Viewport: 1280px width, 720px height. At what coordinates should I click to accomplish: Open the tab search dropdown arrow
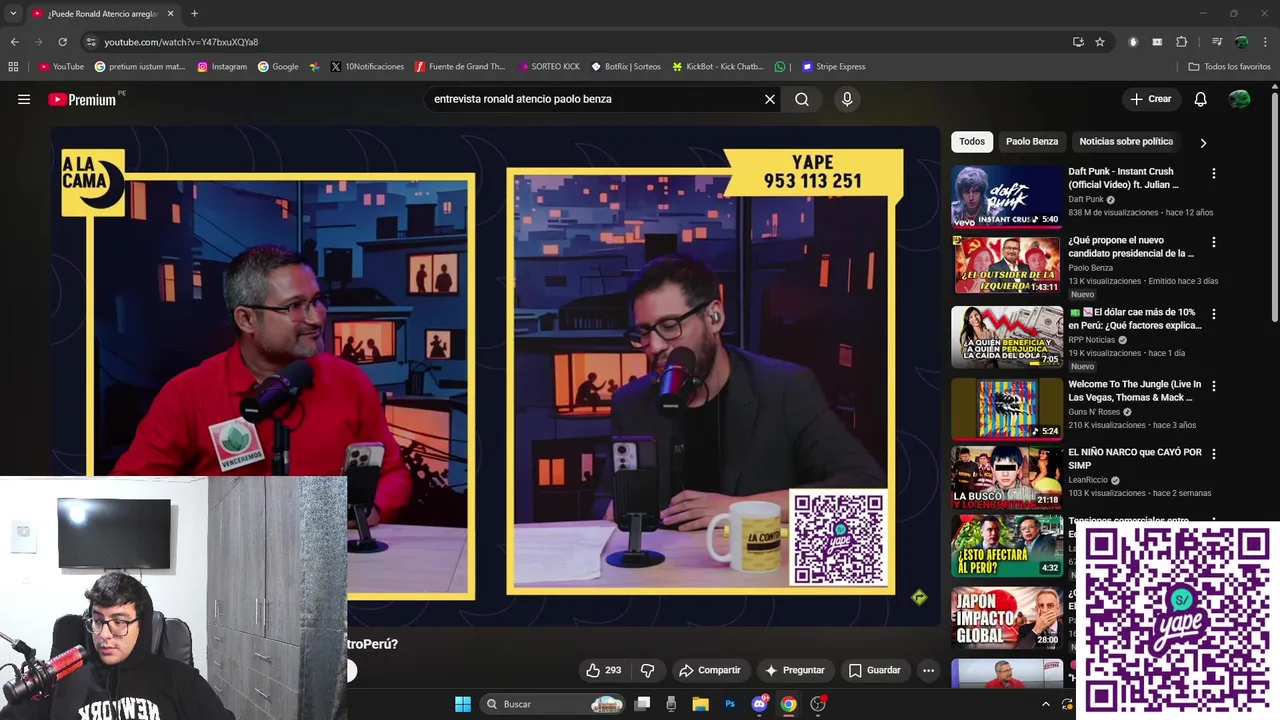pyautogui.click(x=13, y=13)
